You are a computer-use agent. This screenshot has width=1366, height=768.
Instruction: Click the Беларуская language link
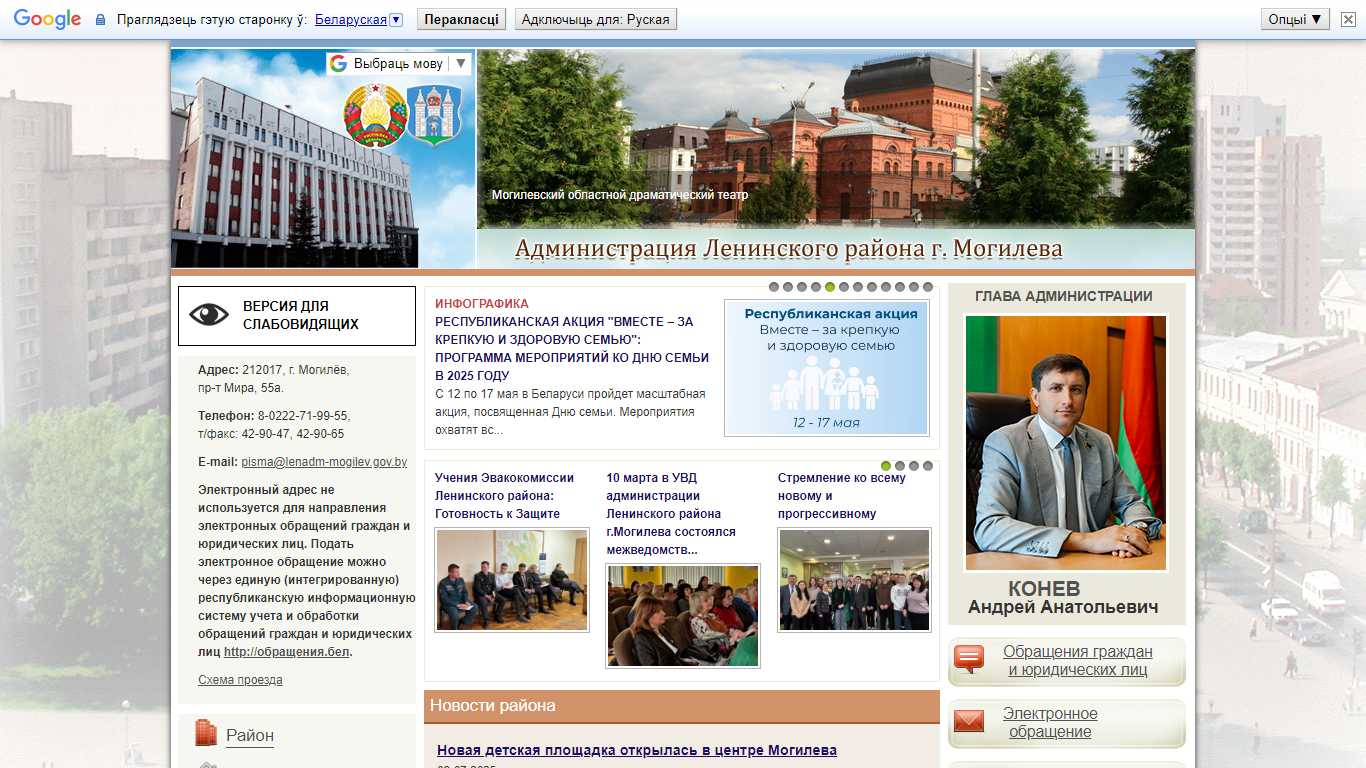350,20
